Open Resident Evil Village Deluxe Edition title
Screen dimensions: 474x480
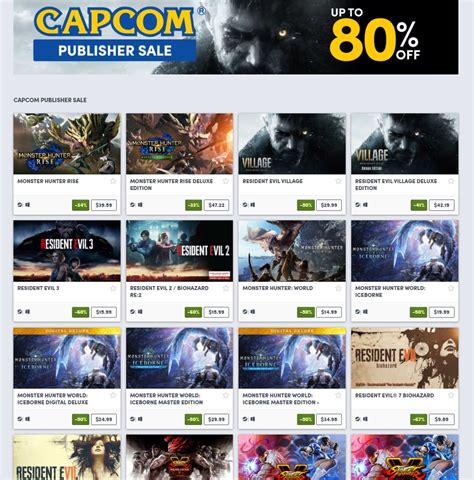396,184
